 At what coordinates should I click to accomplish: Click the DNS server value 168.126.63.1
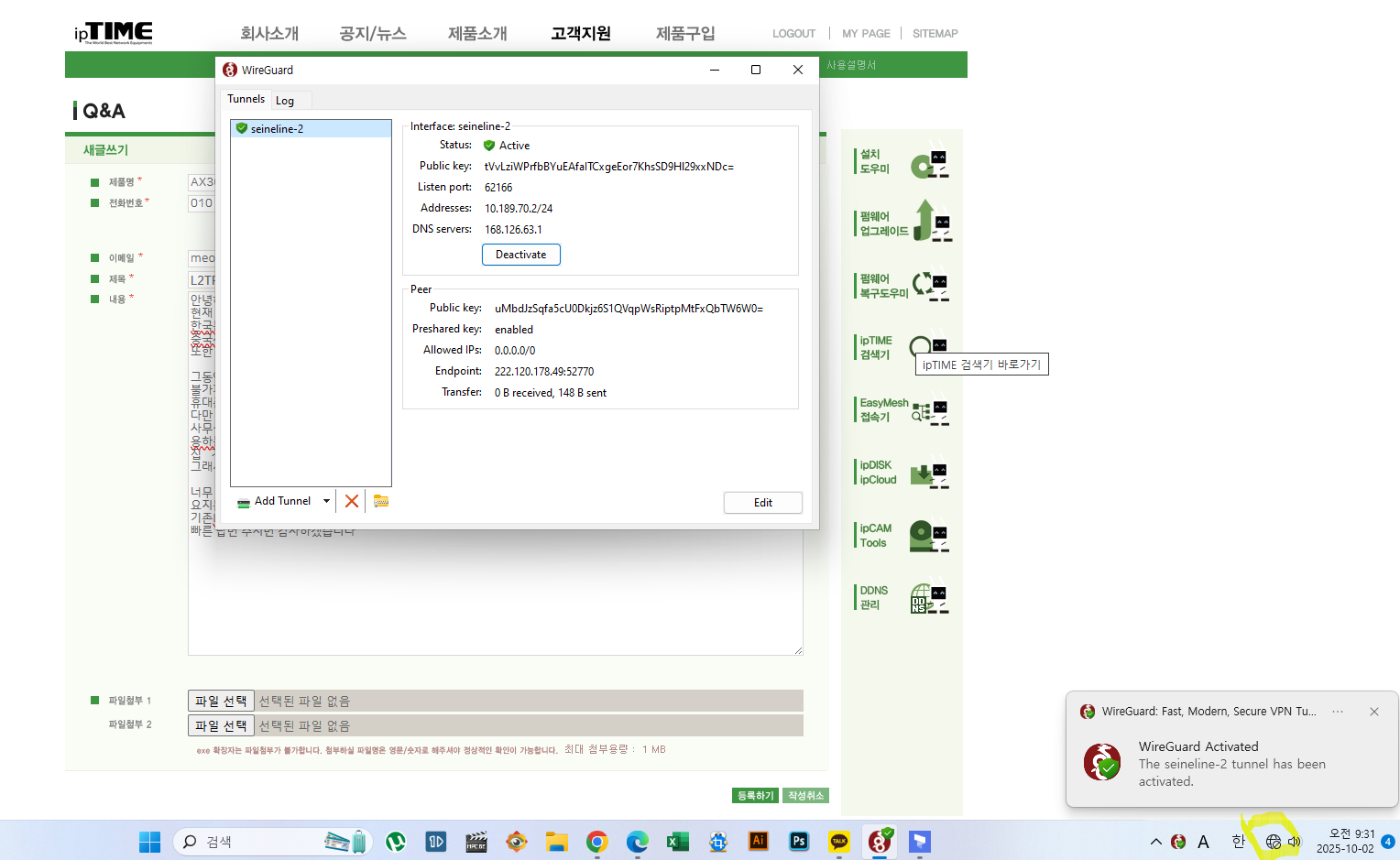coord(513,230)
